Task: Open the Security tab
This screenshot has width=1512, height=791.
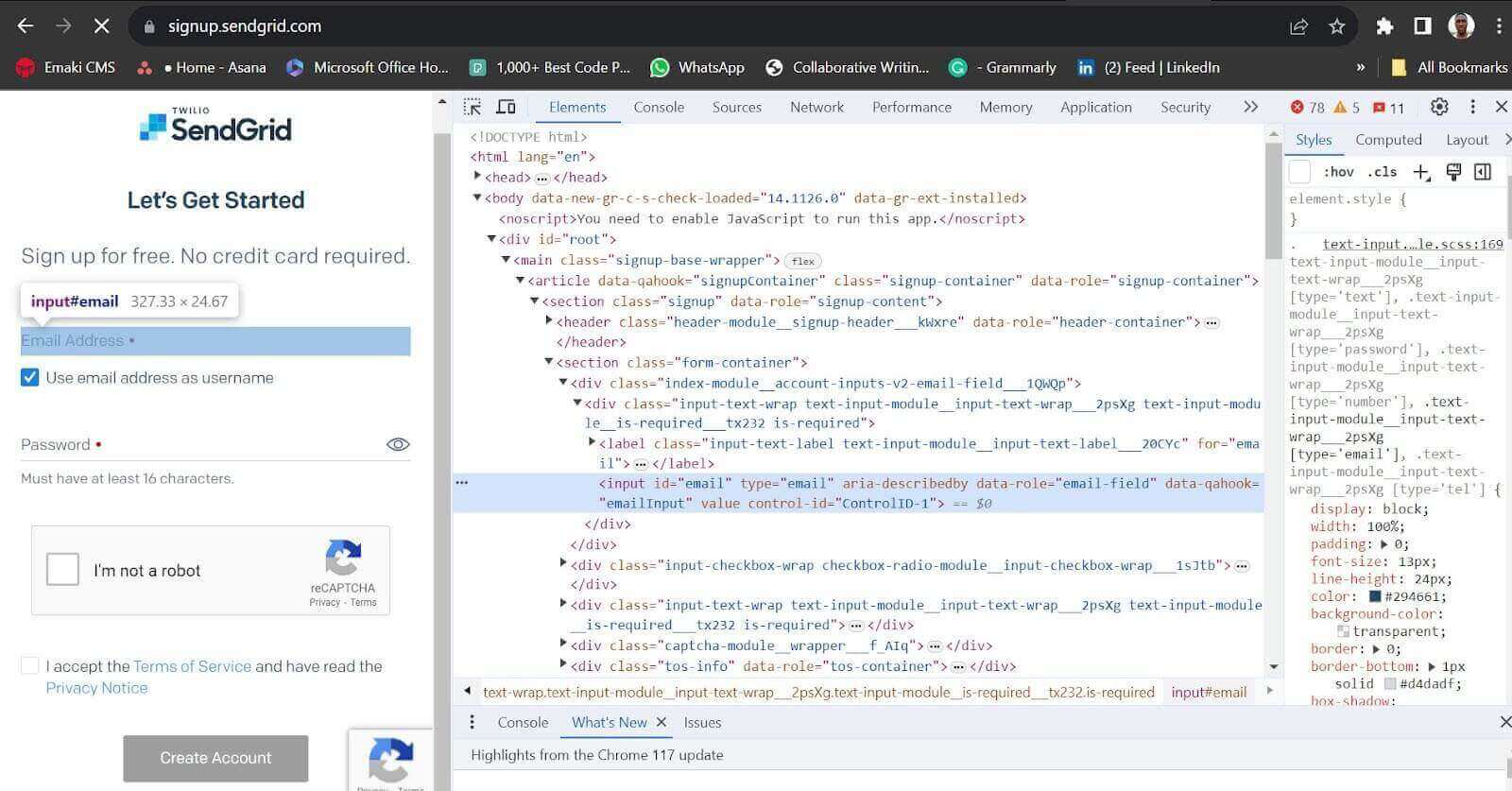Action: (x=1185, y=107)
